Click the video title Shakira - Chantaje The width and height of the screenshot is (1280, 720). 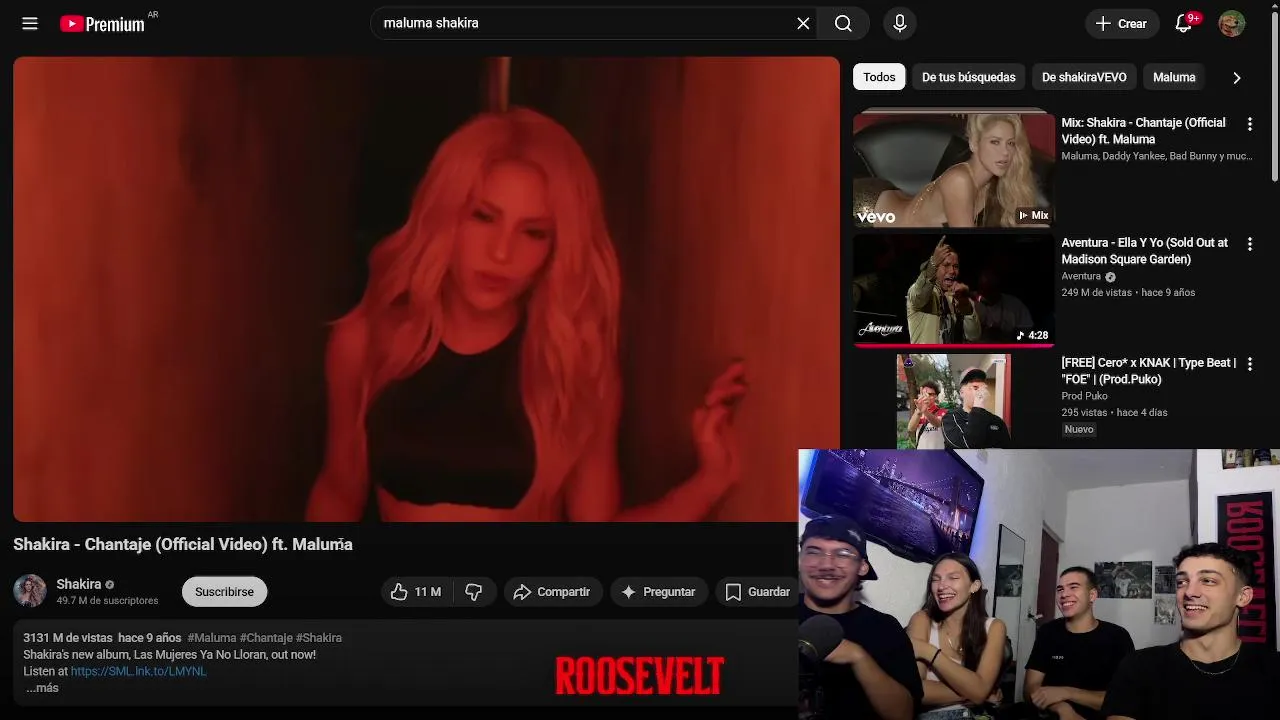click(183, 545)
